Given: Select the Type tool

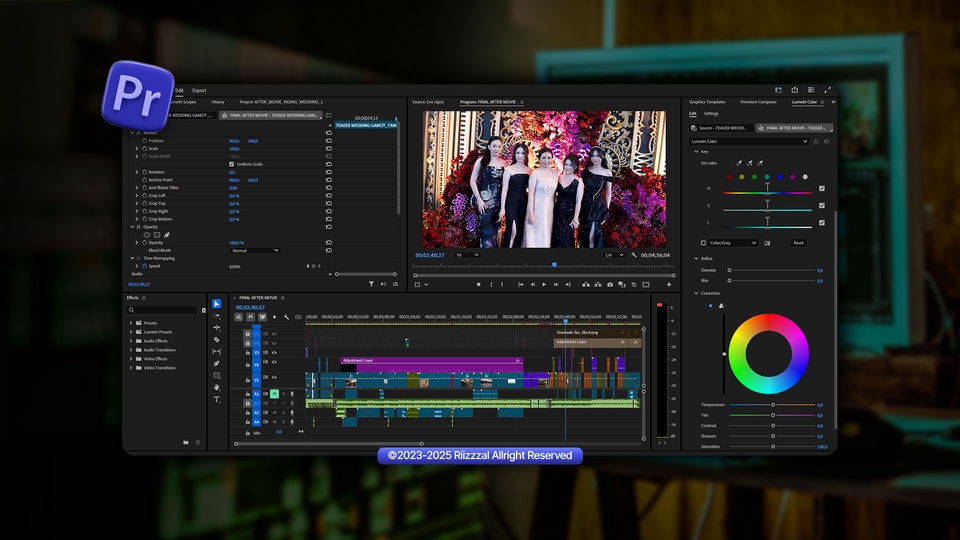Looking at the screenshot, I should tap(217, 399).
